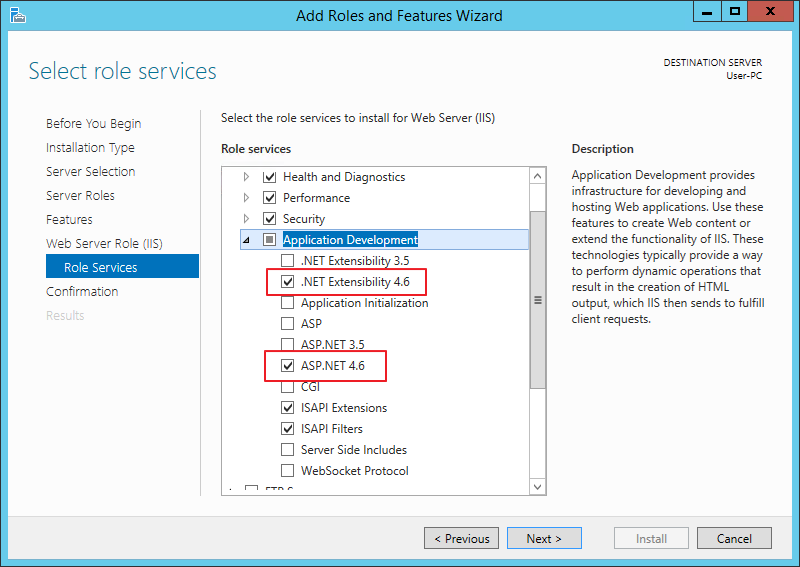Uncheck the ASP.NET 4.6 checkbox
800x567 pixels.
tap(288, 366)
